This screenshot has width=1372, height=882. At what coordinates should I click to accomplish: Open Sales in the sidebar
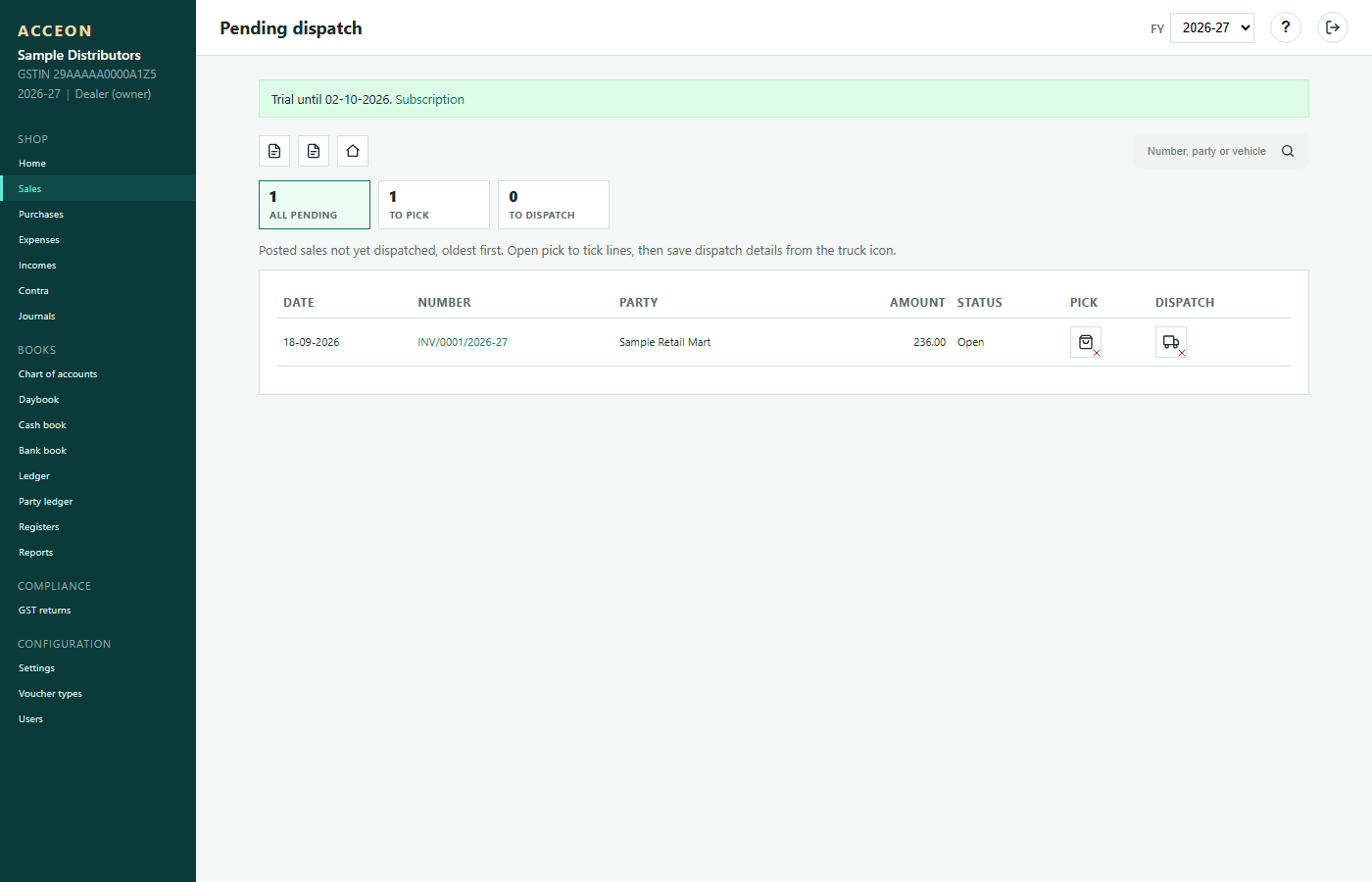[98, 189]
